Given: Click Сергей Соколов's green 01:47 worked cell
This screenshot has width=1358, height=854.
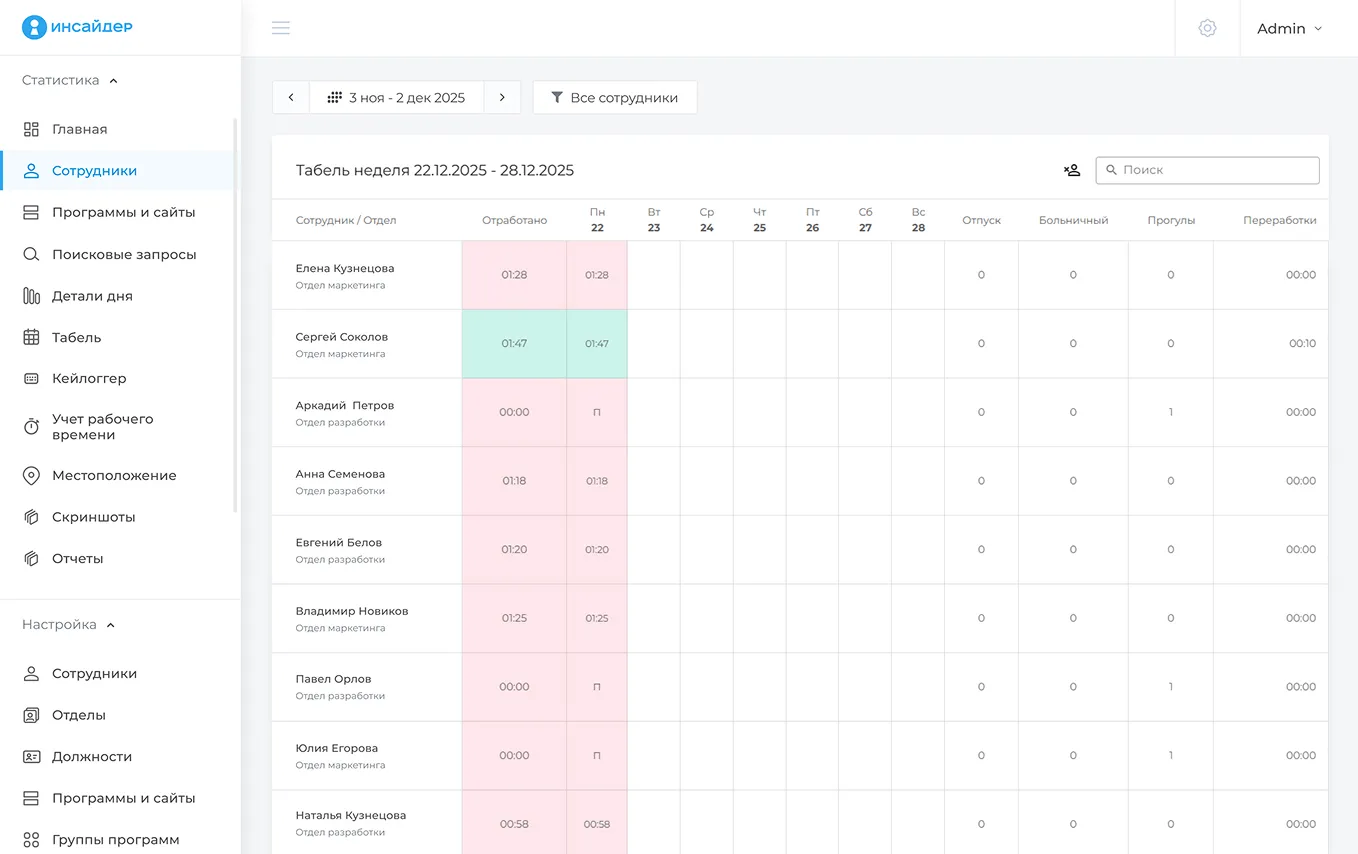Looking at the screenshot, I should pyautogui.click(x=514, y=343).
